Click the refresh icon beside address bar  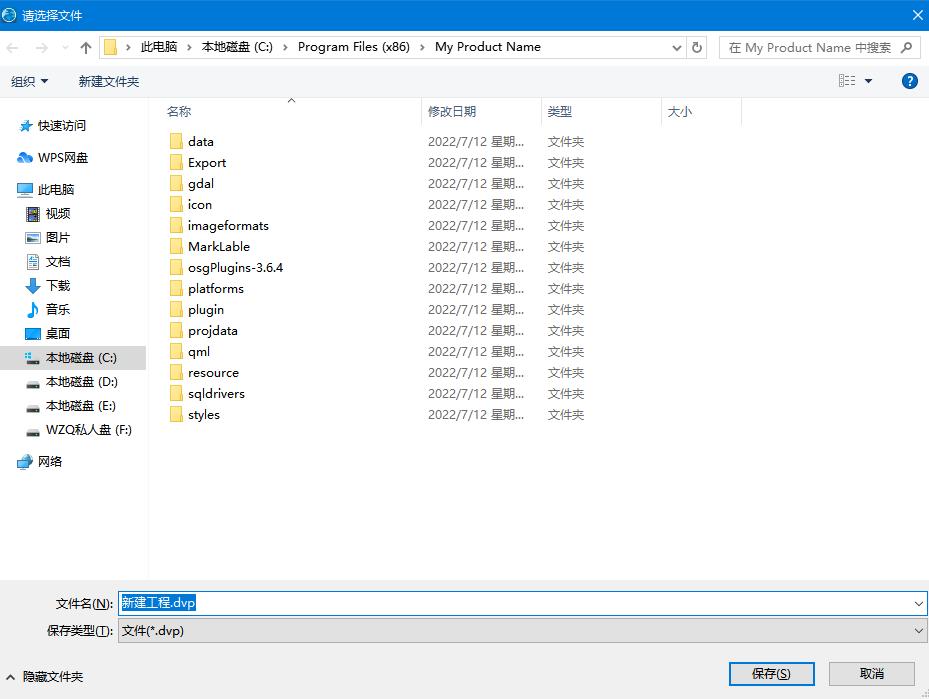697,47
